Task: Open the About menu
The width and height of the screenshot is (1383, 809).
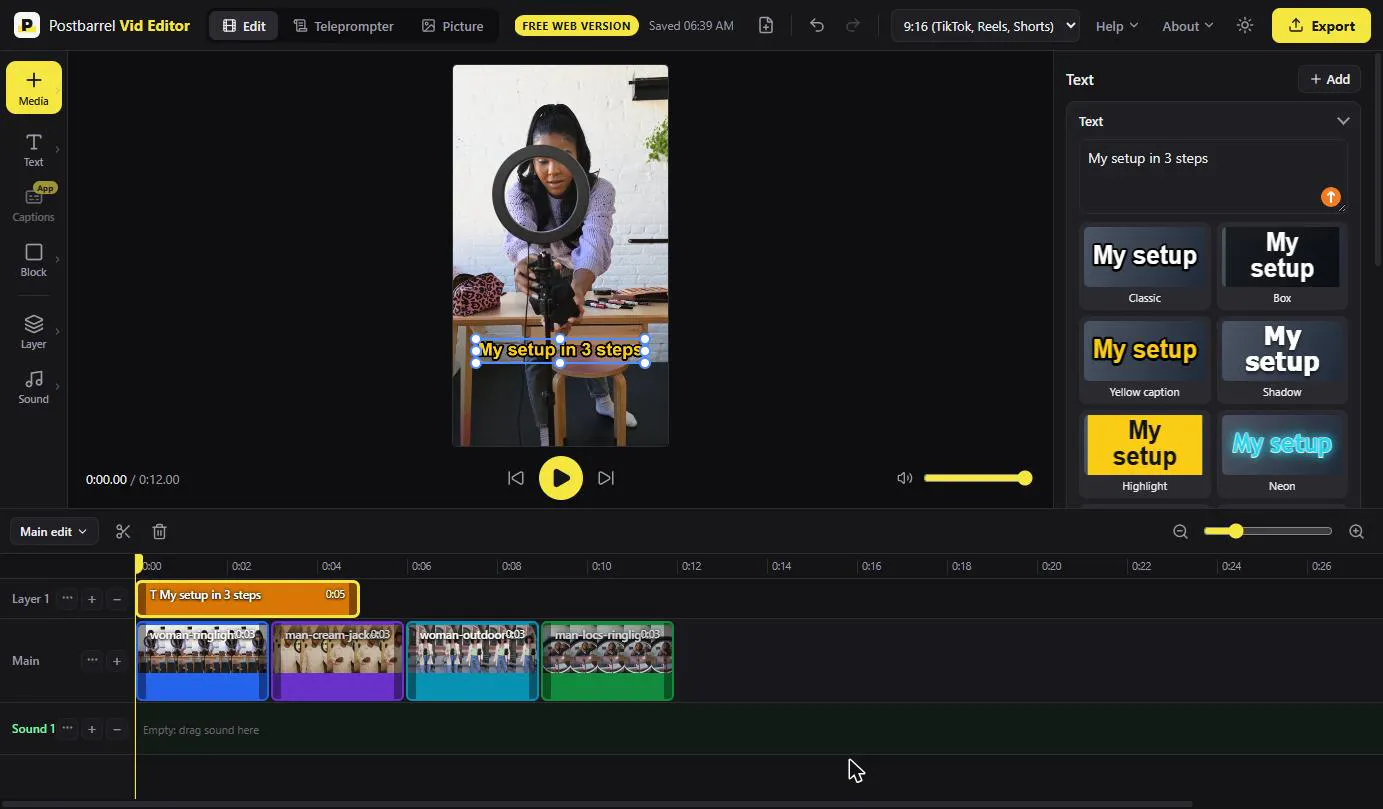Action: coord(1188,26)
